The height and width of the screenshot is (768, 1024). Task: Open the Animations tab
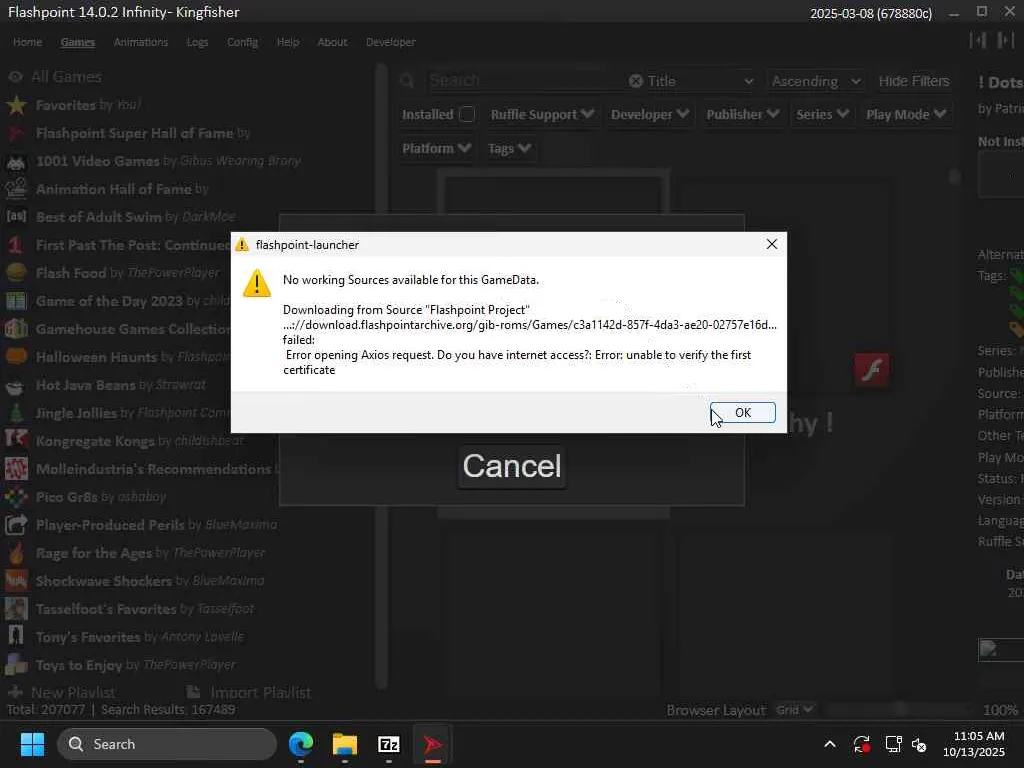point(140,42)
